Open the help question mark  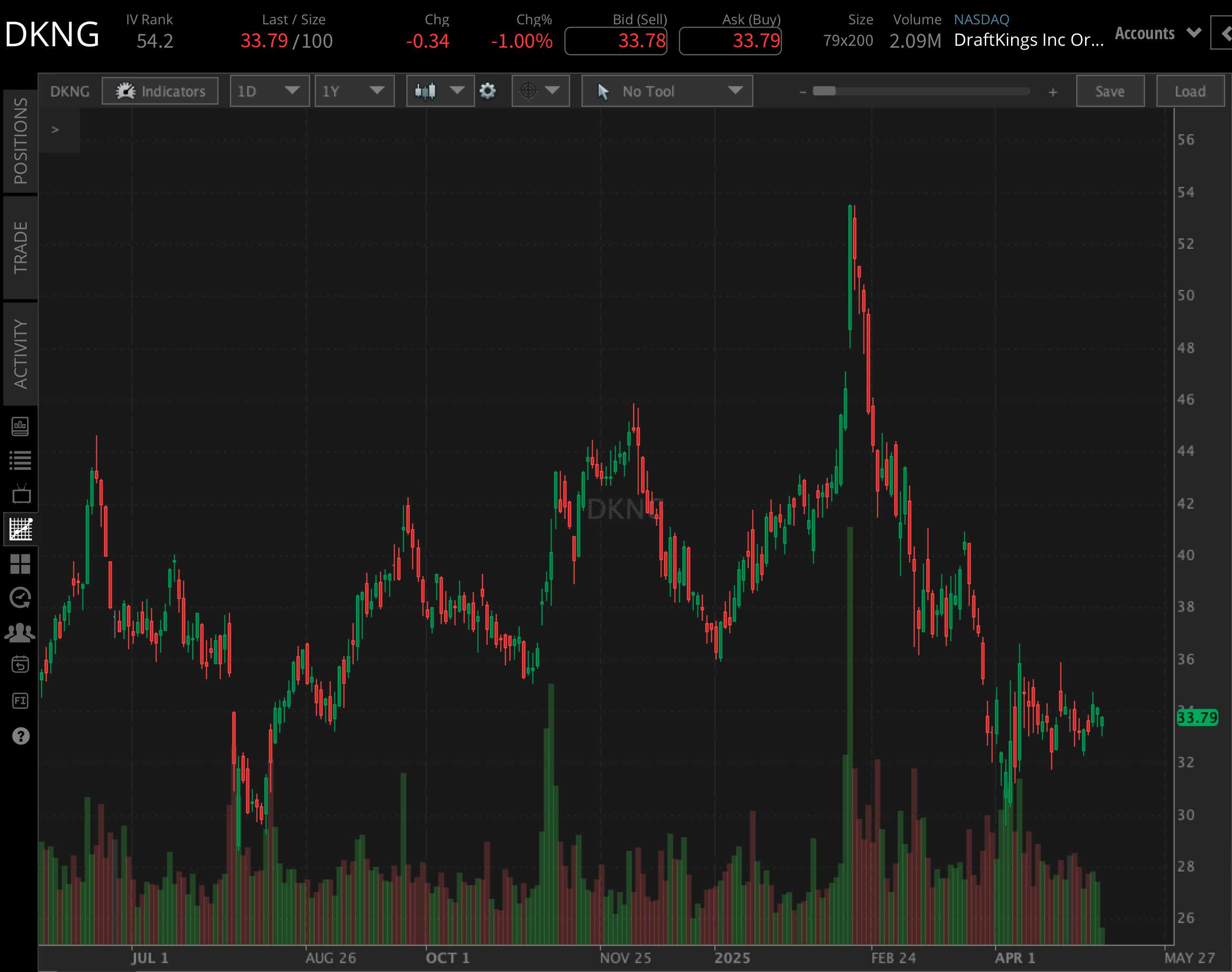point(21,735)
